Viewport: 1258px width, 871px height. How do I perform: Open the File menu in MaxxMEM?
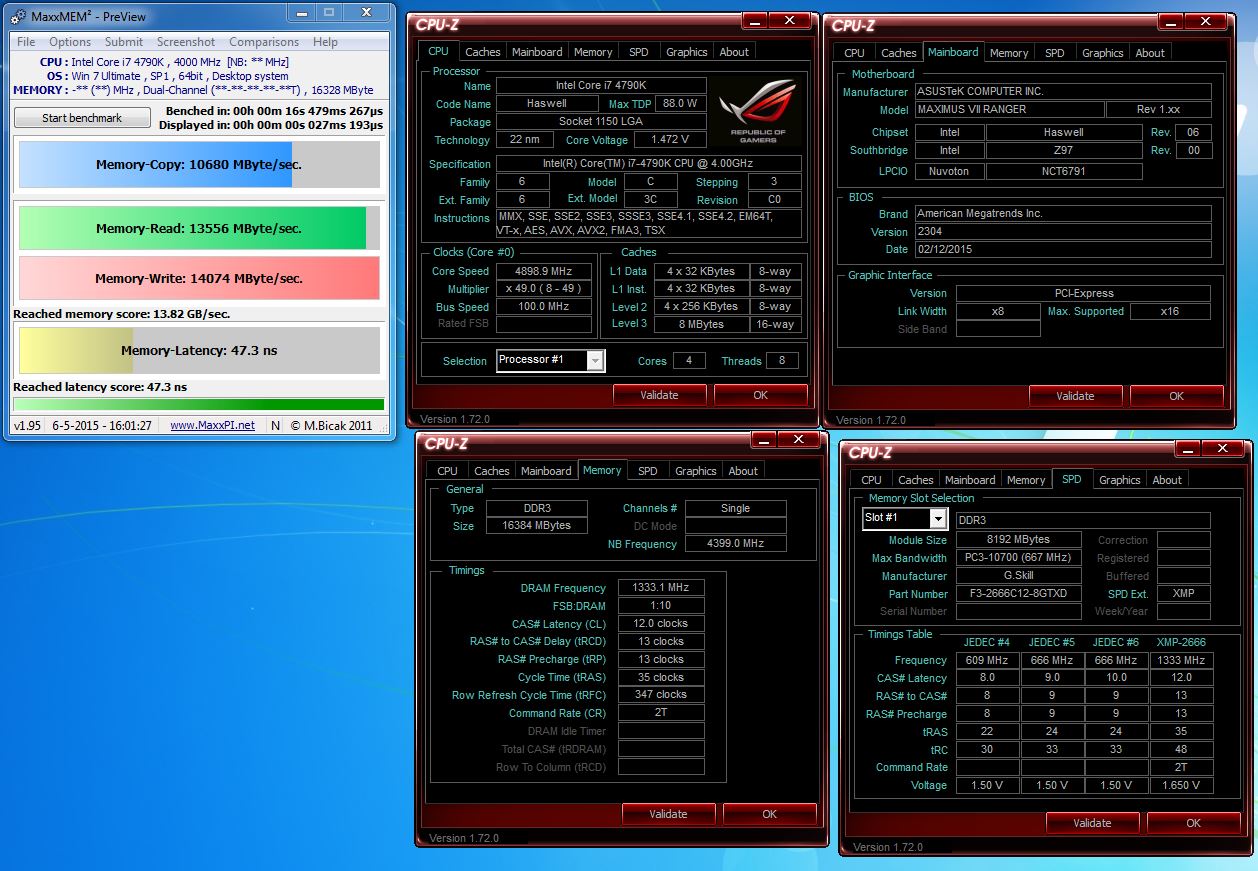pos(26,42)
